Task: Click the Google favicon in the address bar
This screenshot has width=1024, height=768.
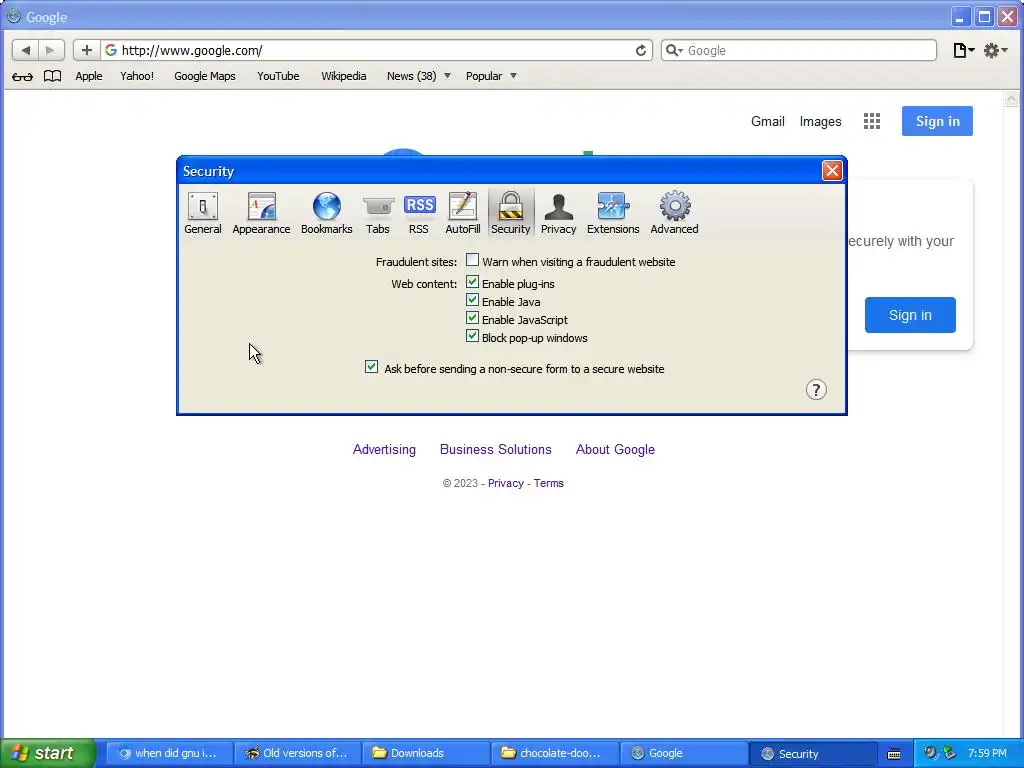Action: [110, 50]
